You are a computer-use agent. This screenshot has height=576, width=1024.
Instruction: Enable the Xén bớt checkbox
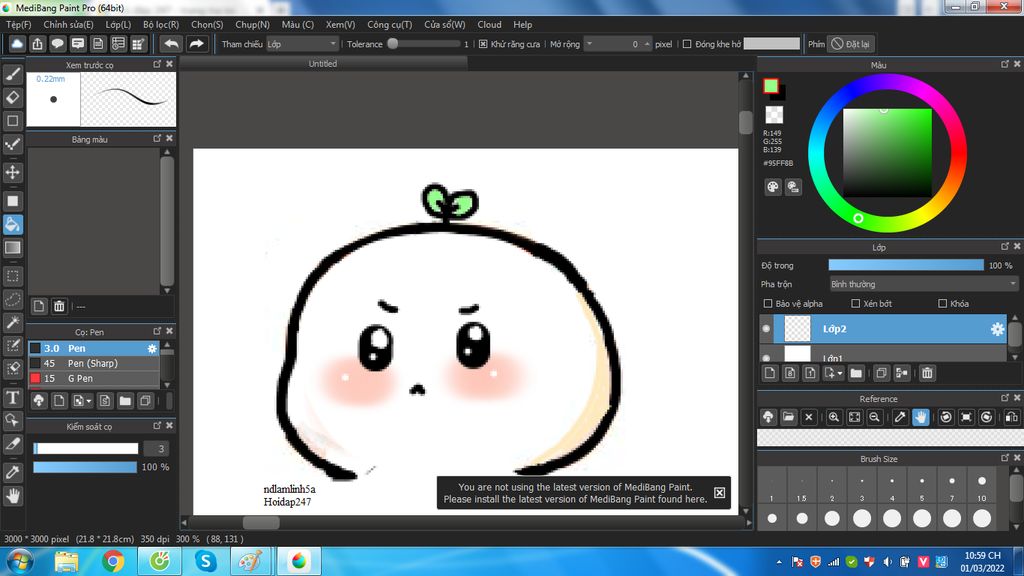[x=856, y=304]
